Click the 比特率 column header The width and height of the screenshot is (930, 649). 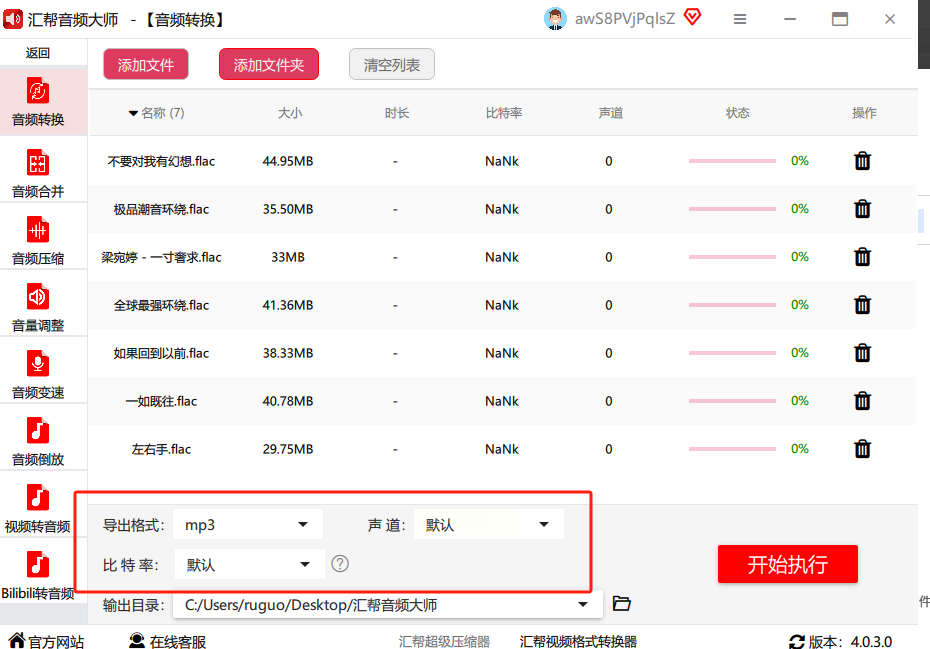coord(504,113)
